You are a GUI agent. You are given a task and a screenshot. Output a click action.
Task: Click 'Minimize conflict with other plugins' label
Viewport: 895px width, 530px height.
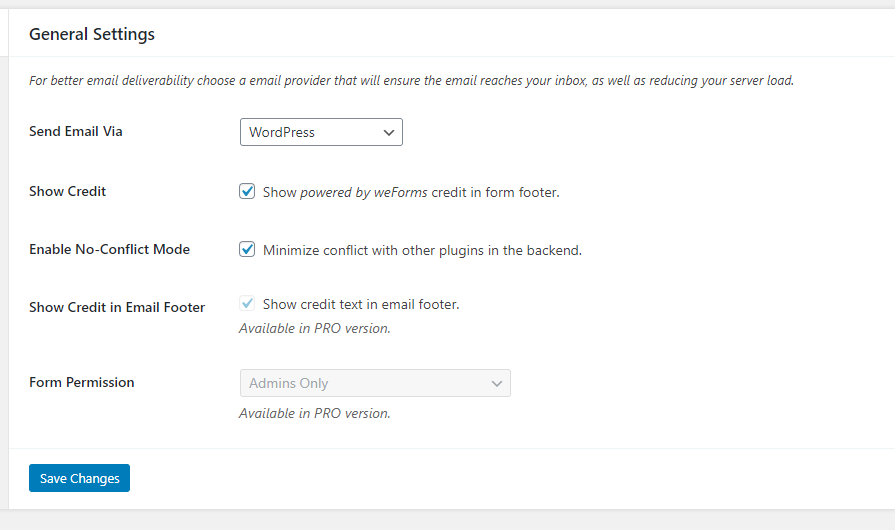[422, 250]
